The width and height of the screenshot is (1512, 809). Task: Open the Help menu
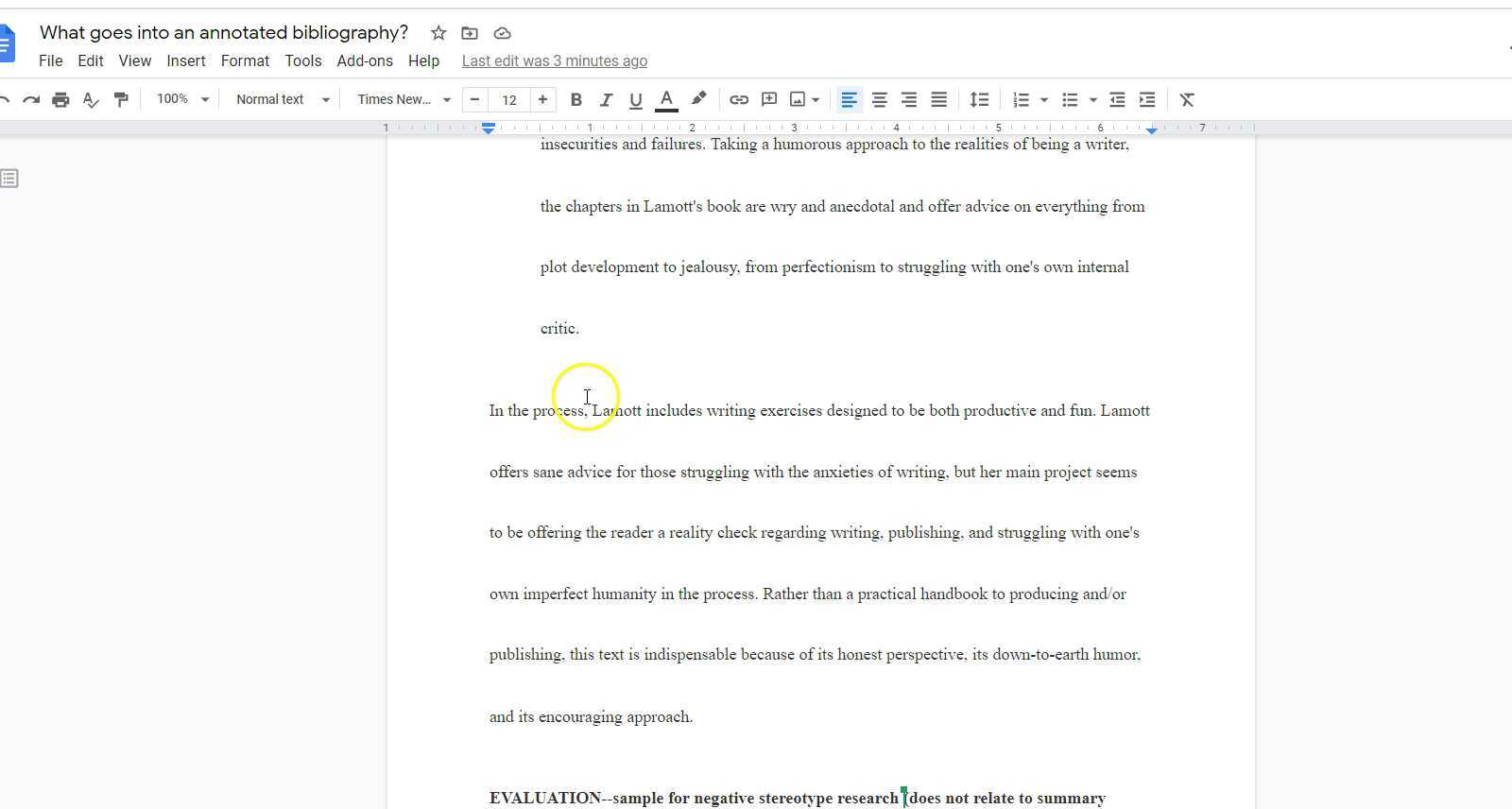(423, 60)
